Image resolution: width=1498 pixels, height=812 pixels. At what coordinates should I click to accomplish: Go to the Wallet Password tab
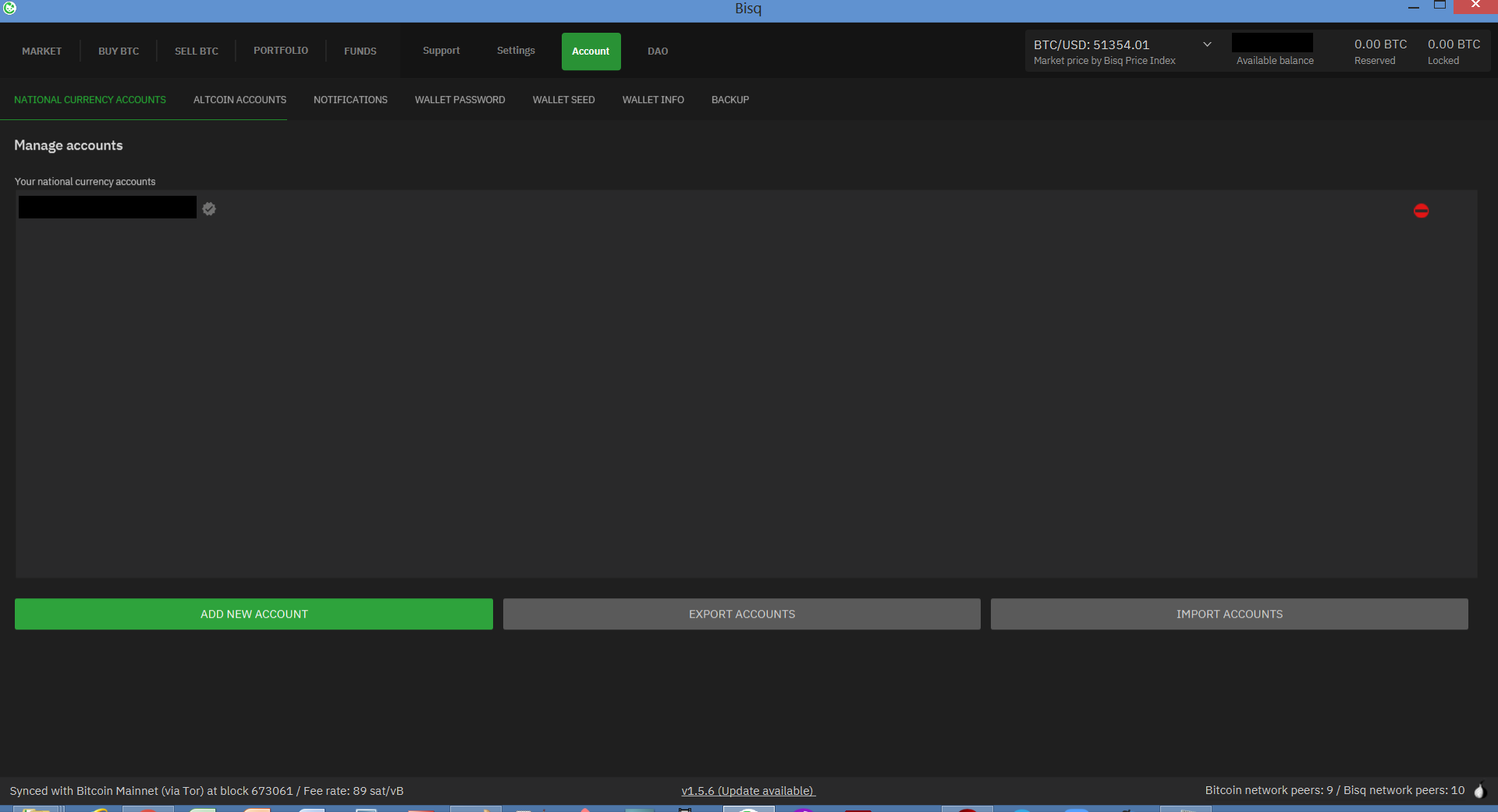pos(460,100)
